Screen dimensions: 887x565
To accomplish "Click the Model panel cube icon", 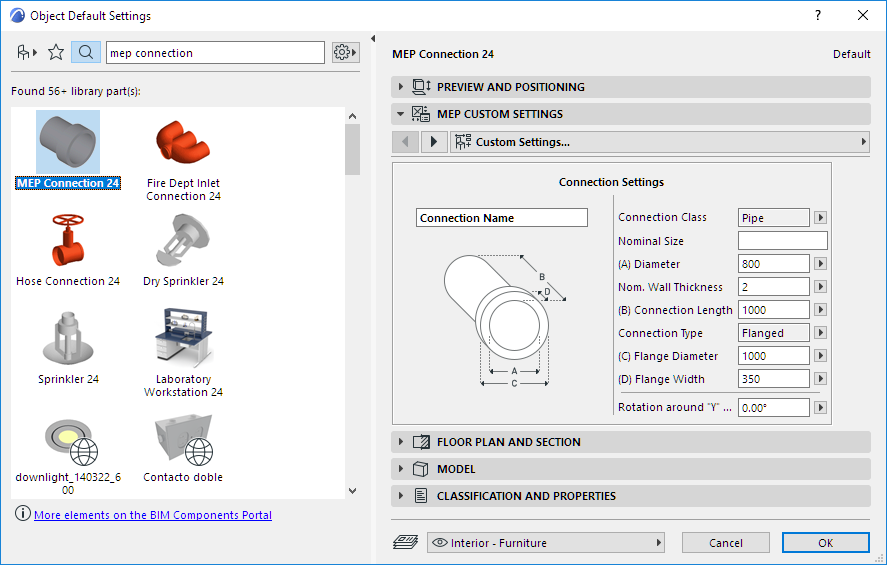I will 420,469.
